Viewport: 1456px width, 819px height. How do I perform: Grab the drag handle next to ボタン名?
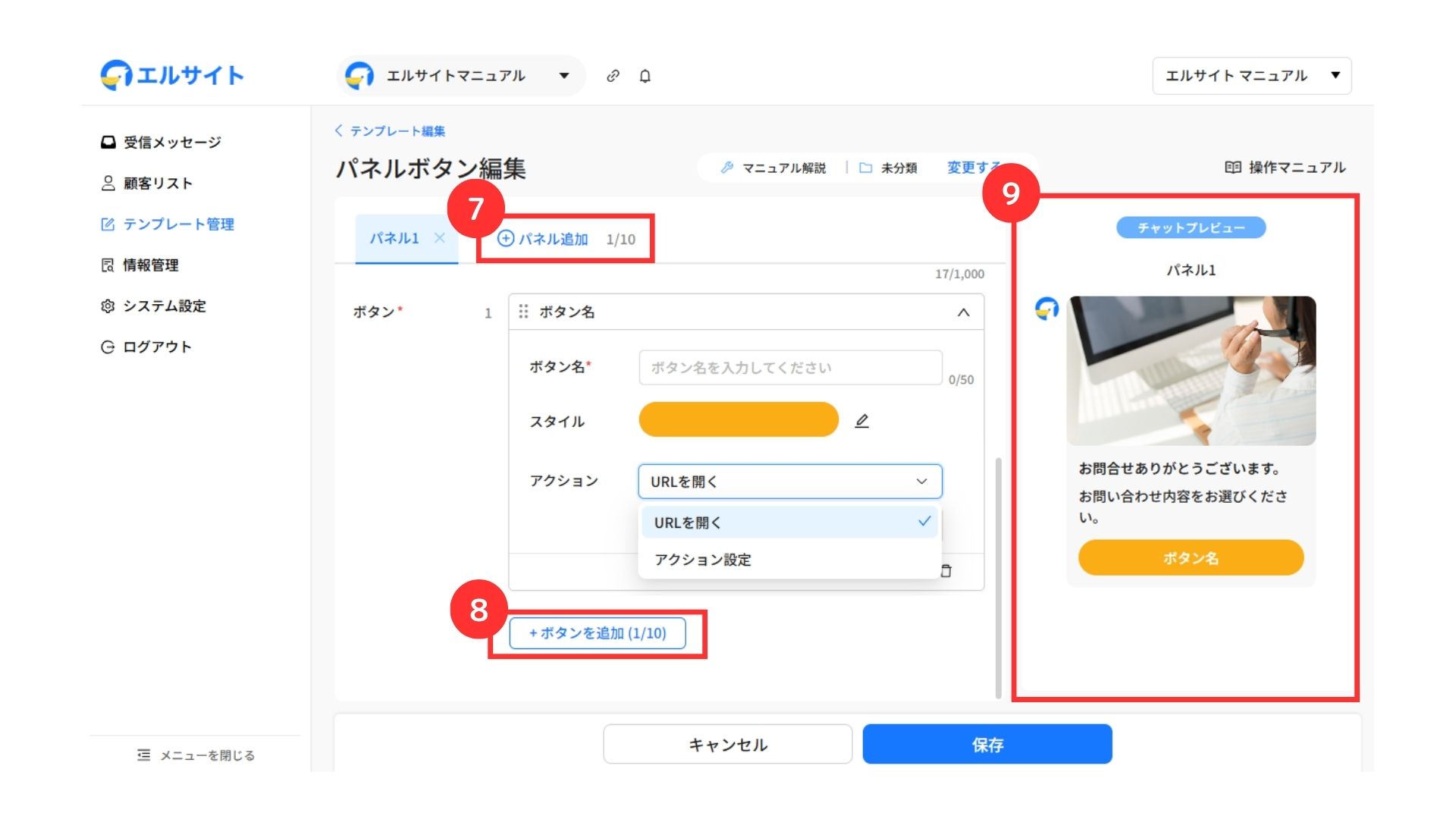coord(523,312)
